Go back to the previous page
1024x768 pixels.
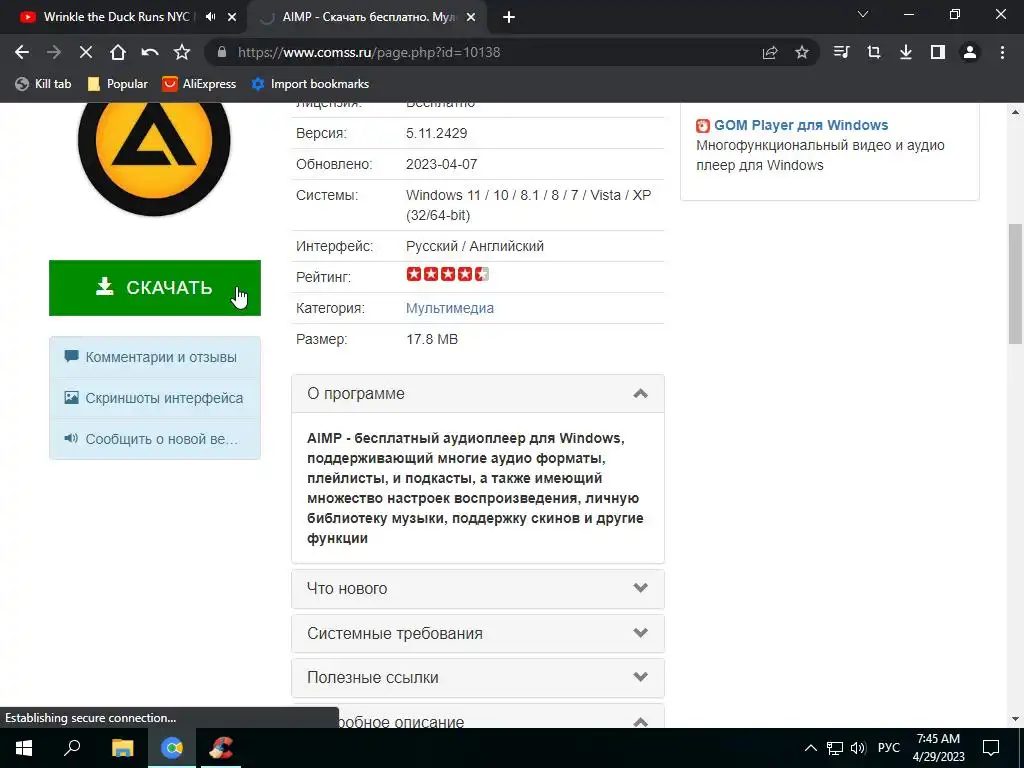coord(22,52)
